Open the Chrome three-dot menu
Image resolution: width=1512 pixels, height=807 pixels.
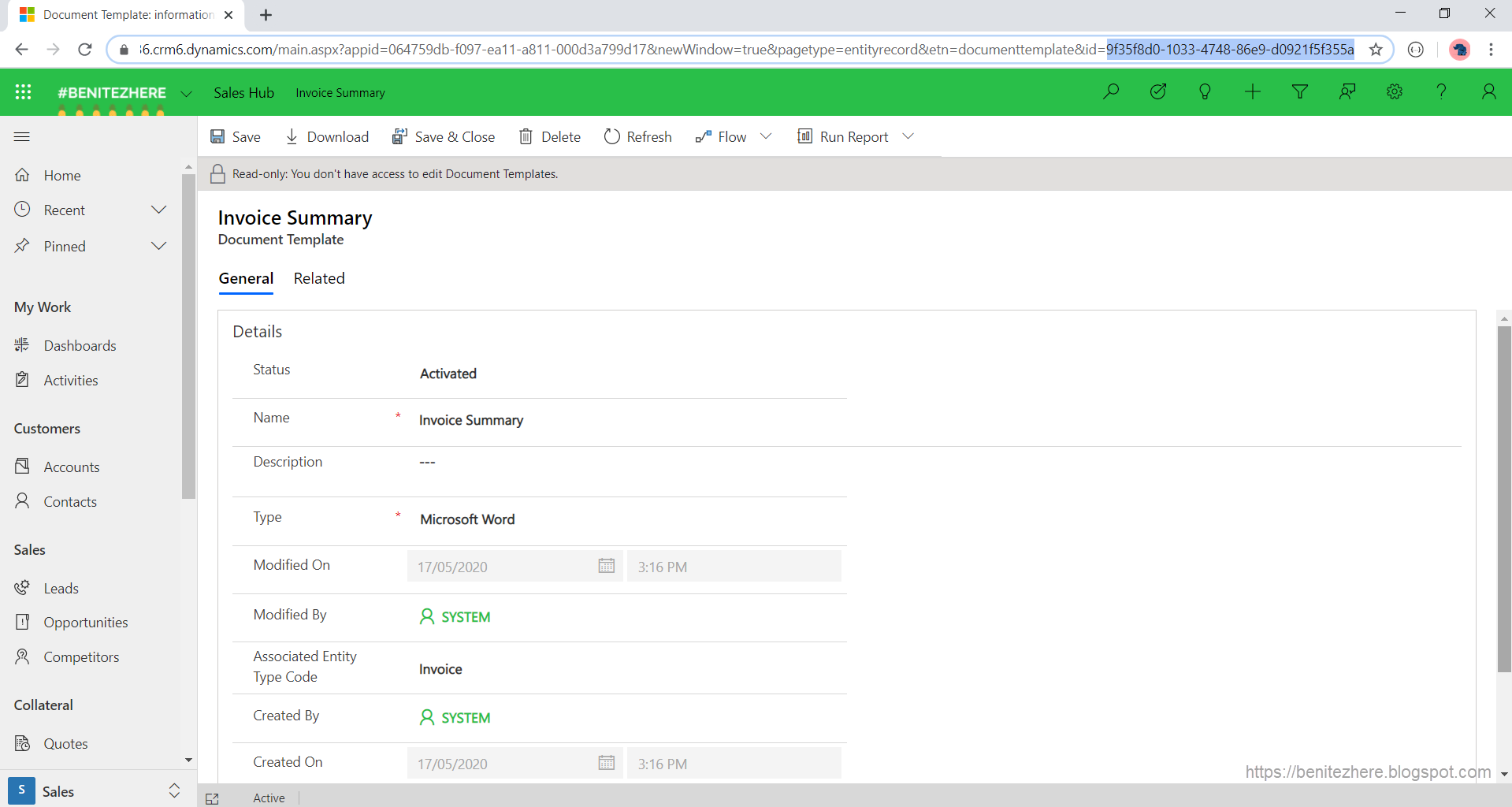(x=1491, y=50)
